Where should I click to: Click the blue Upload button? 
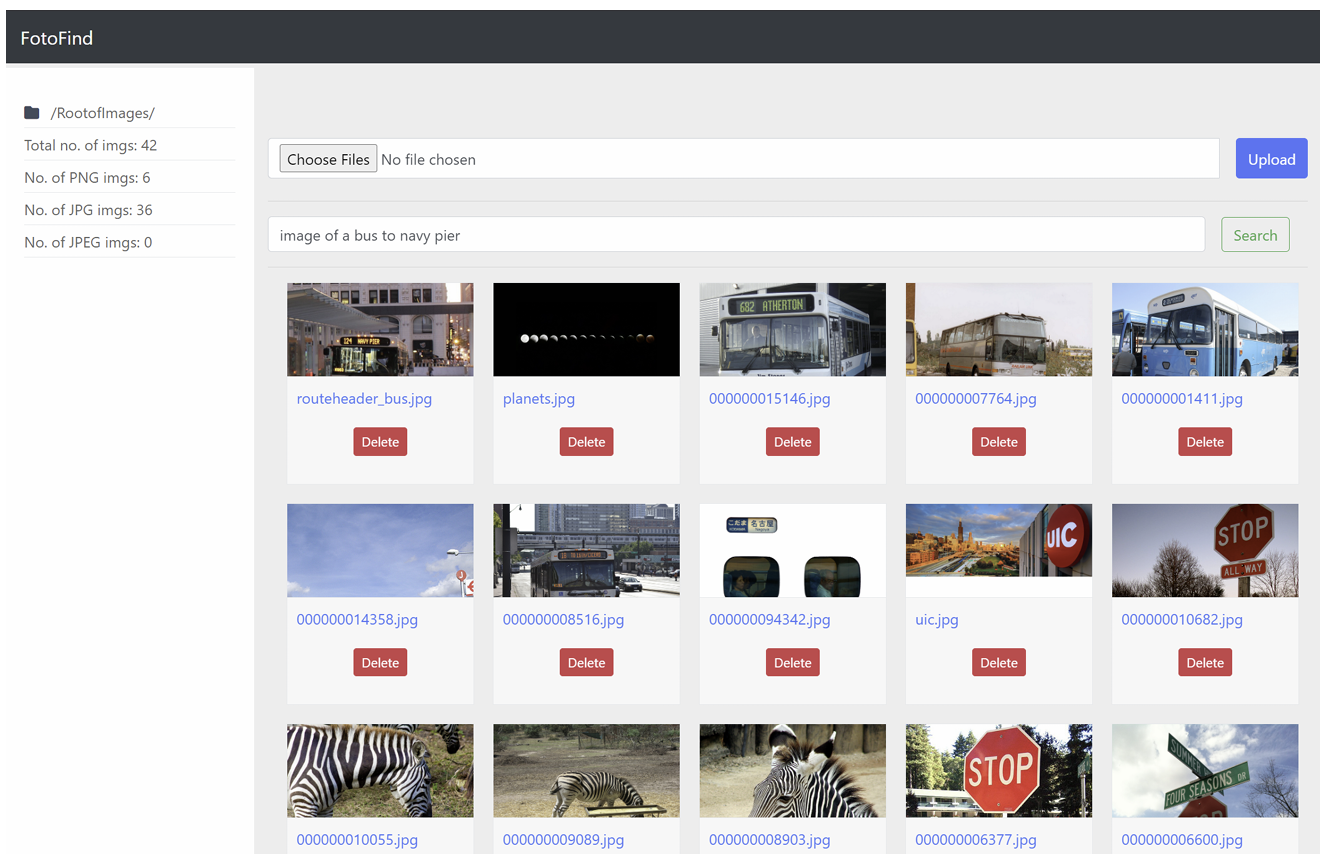tap(1271, 159)
